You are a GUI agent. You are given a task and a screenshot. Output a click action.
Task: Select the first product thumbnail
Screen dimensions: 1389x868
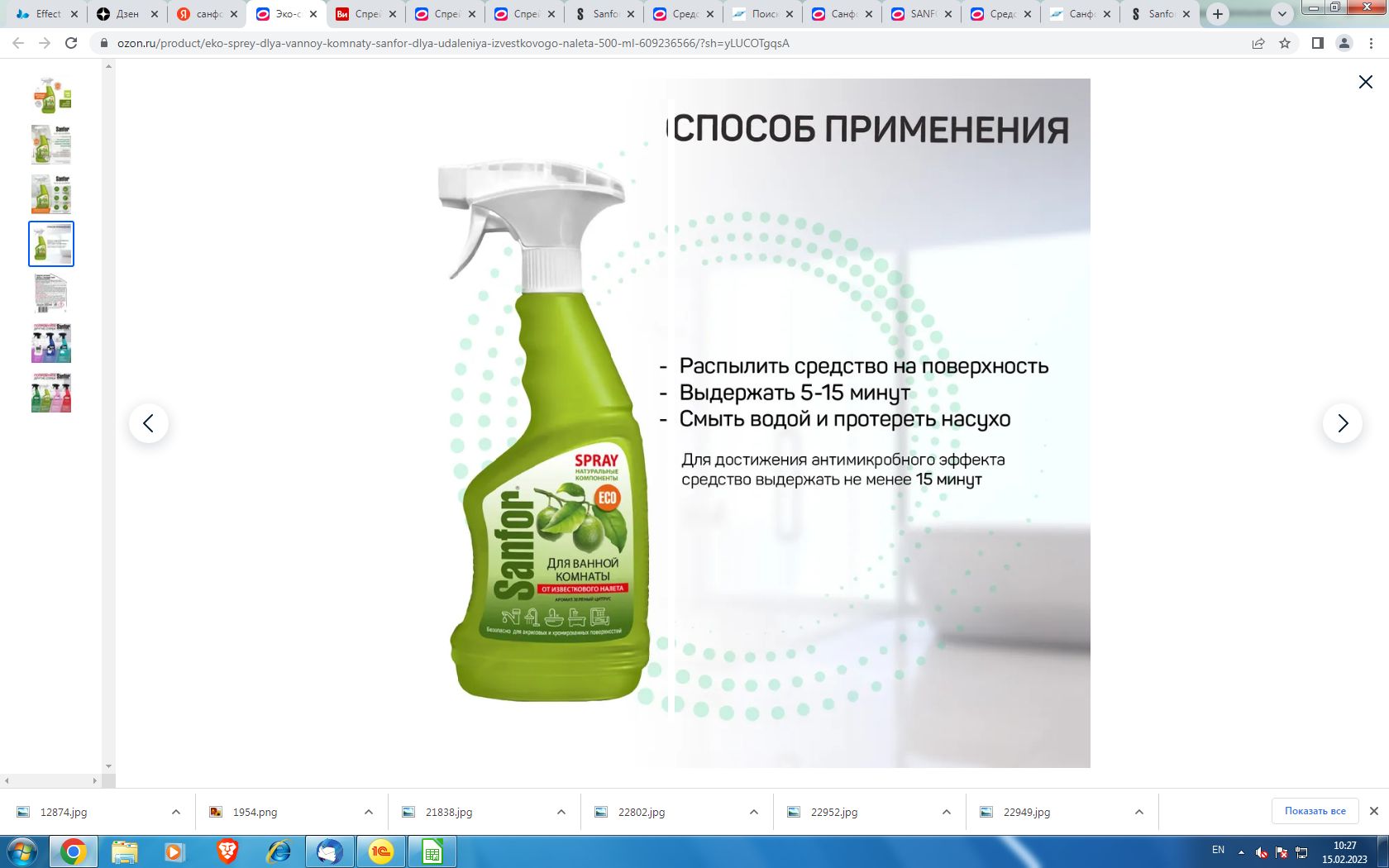click(51, 95)
